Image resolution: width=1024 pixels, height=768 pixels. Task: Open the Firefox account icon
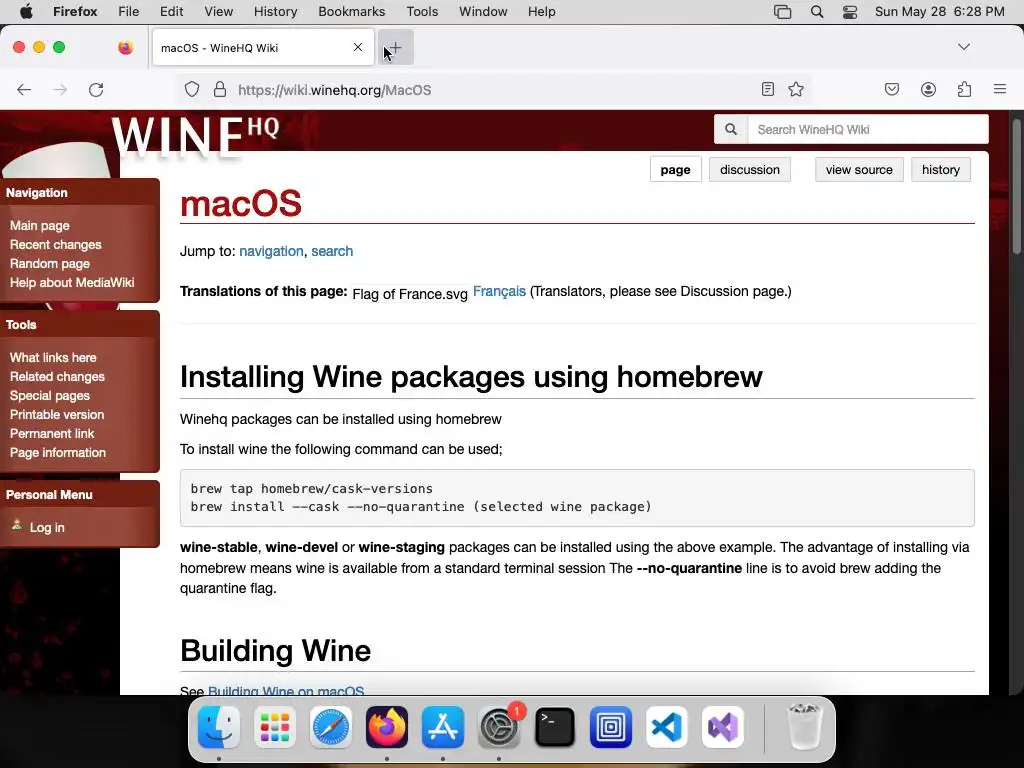[x=928, y=89]
